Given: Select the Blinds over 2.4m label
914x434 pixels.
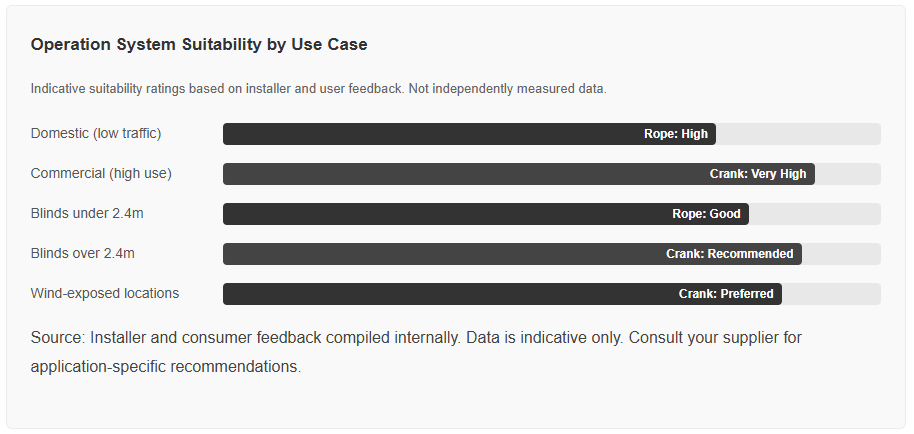Looking at the screenshot, I should (x=82, y=253).
